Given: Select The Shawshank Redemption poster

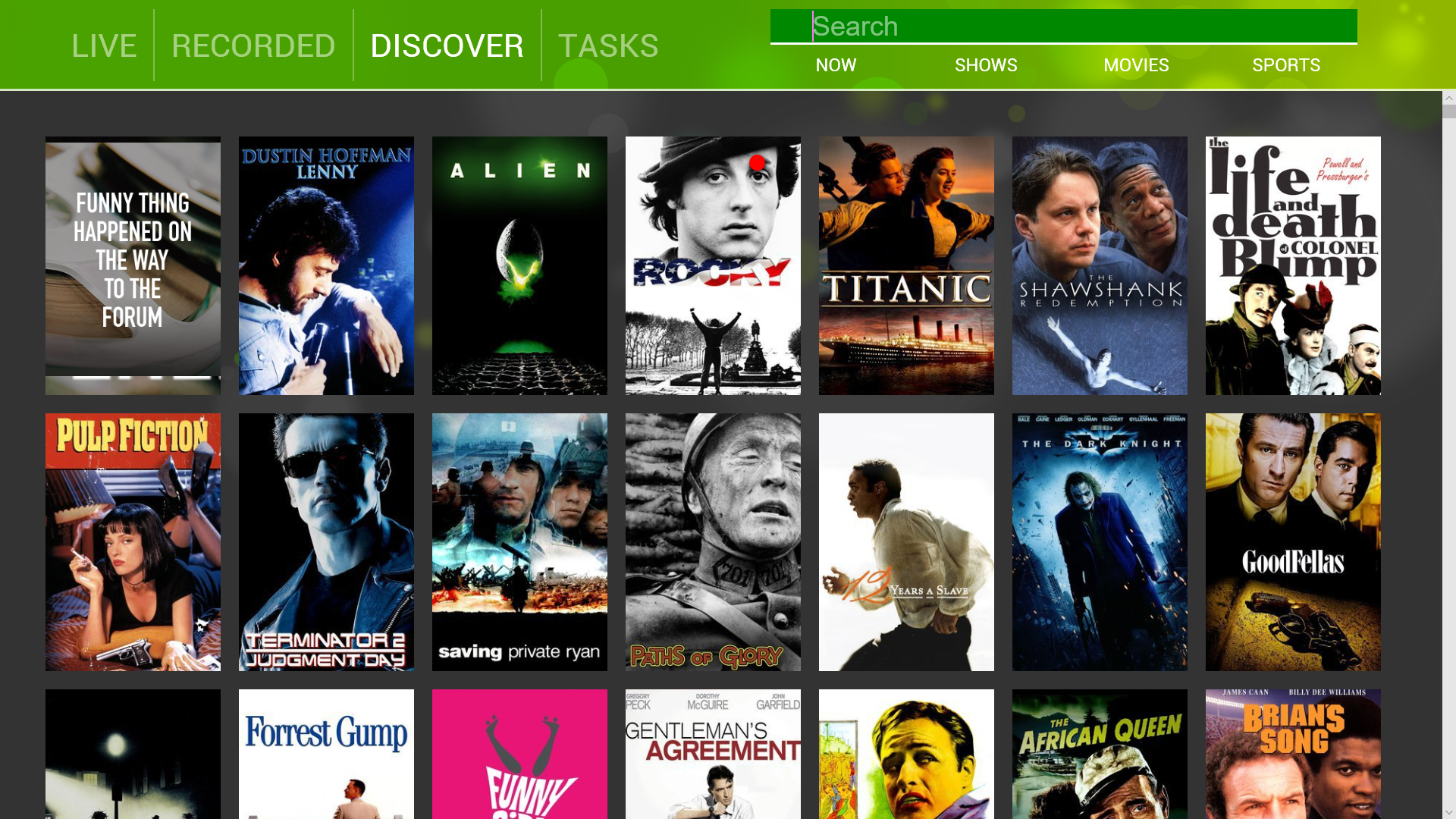Looking at the screenshot, I should [1100, 265].
